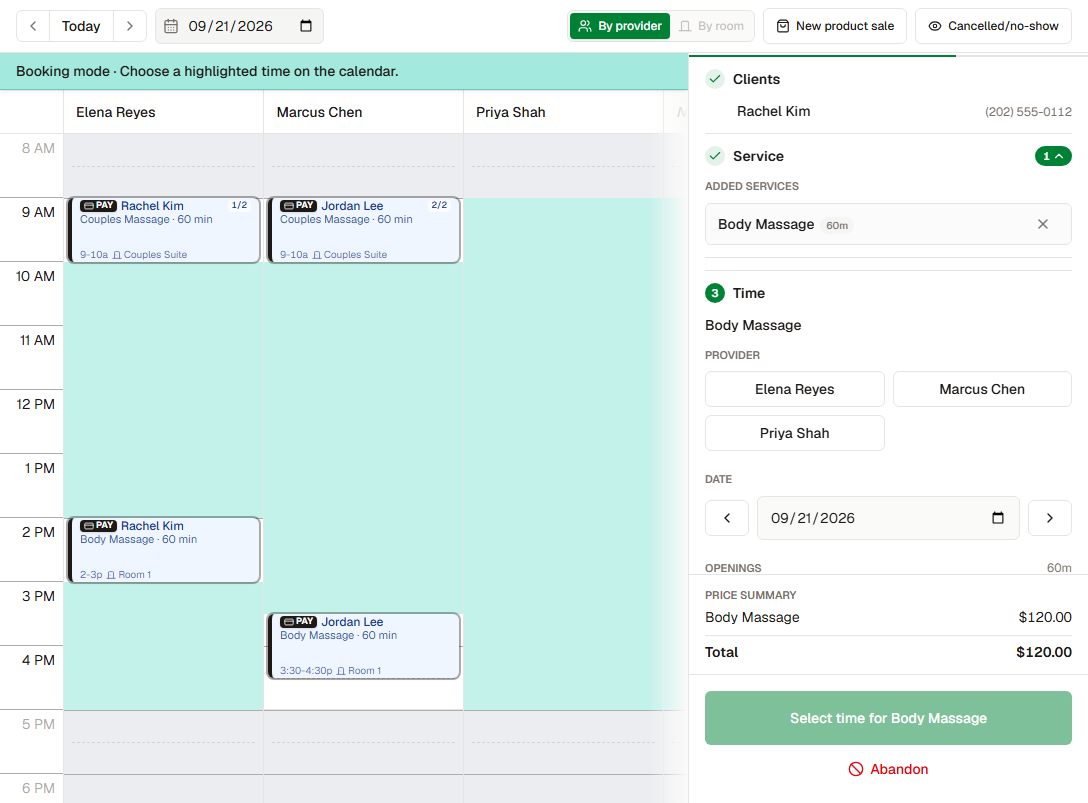This screenshot has height=803, width=1088.
Task: Click the Today button
Action: (x=81, y=26)
